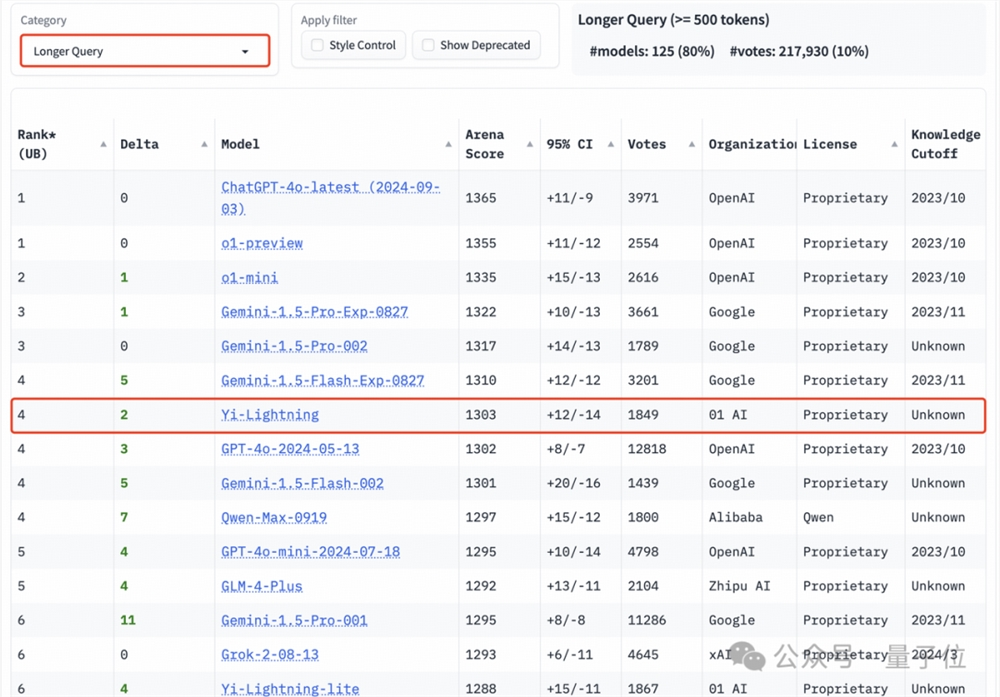Open Gemini-1.5-Pro-002 model link
Viewport: 1000px width, 697px height.
pyautogui.click(x=294, y=346)
